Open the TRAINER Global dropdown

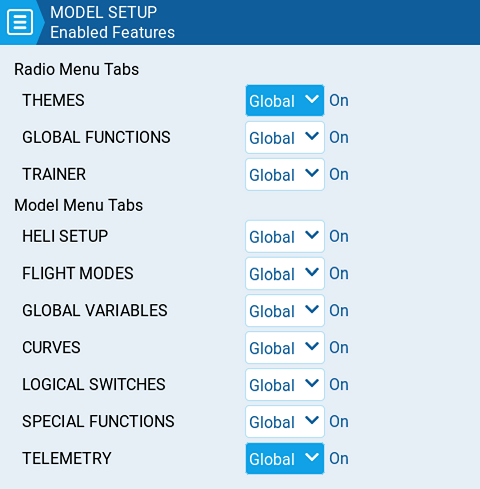[x=285, y=174]
